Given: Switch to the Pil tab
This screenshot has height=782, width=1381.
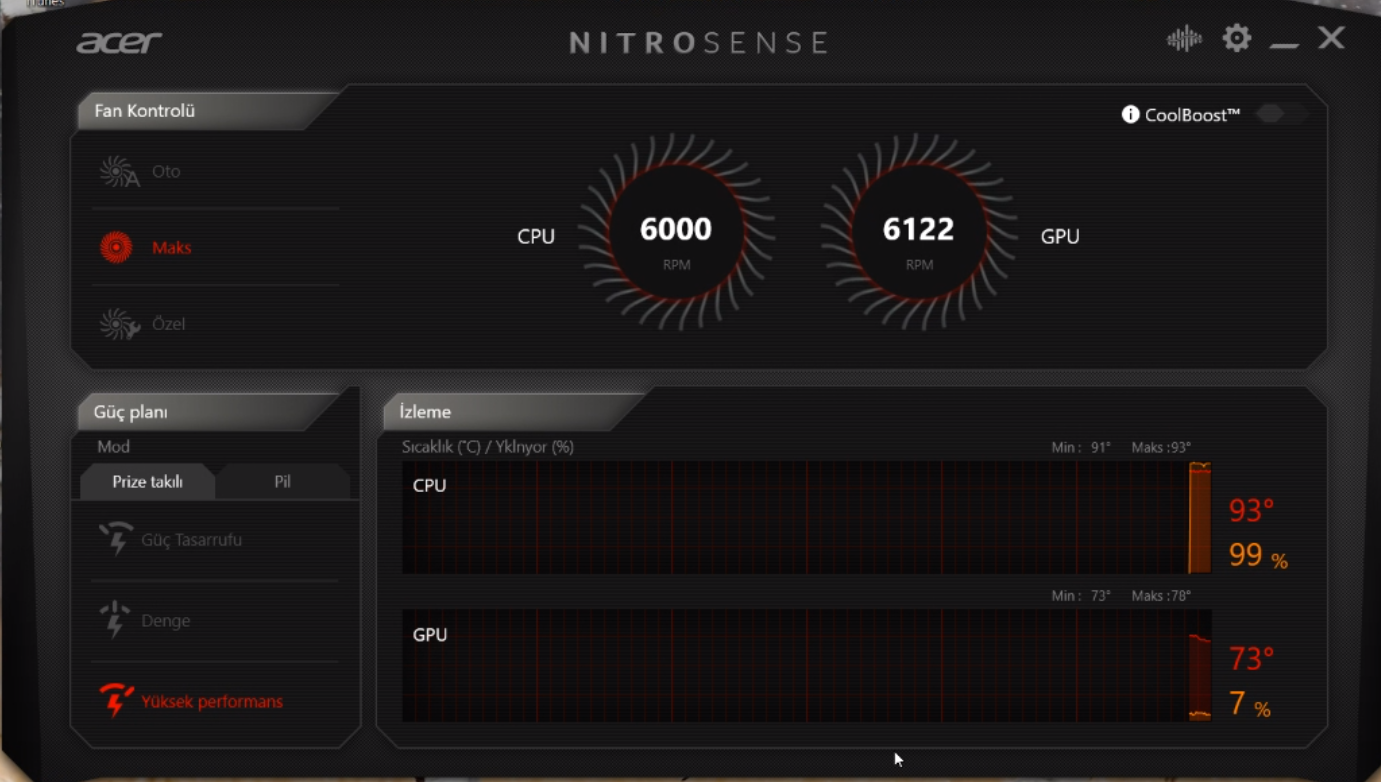Looking at the screenshot, I should coord(283,481).
